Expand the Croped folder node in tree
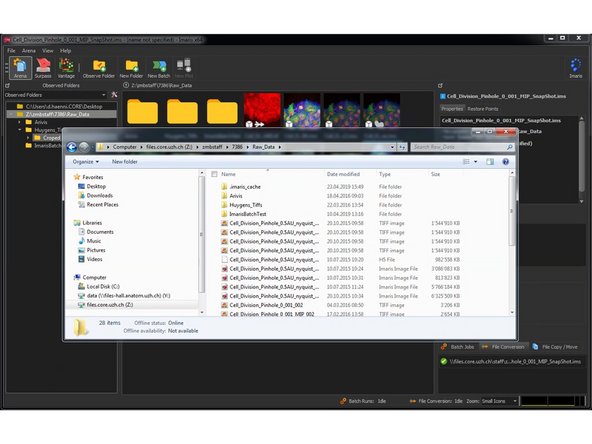The height and width of the screenshot is (444, 592). tap(28, 138)
